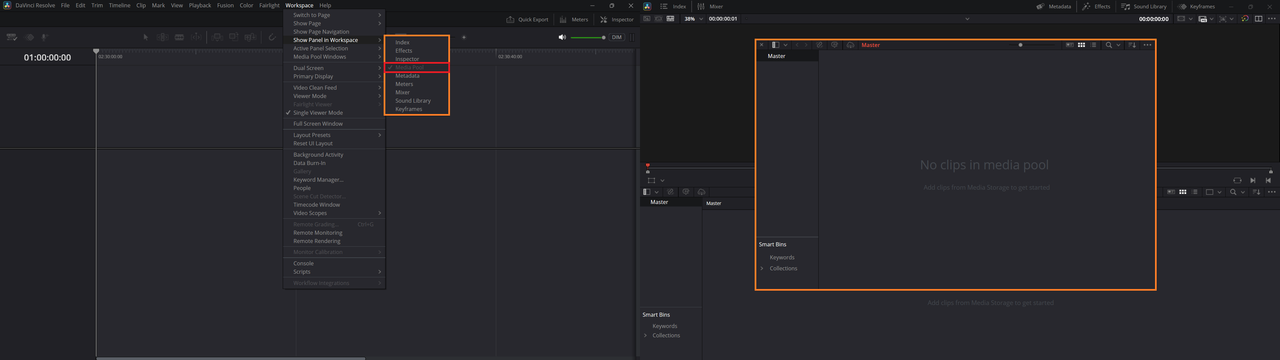Expand Collections in floating Media Pool
Screen dimensions: 1280x360
762,268
